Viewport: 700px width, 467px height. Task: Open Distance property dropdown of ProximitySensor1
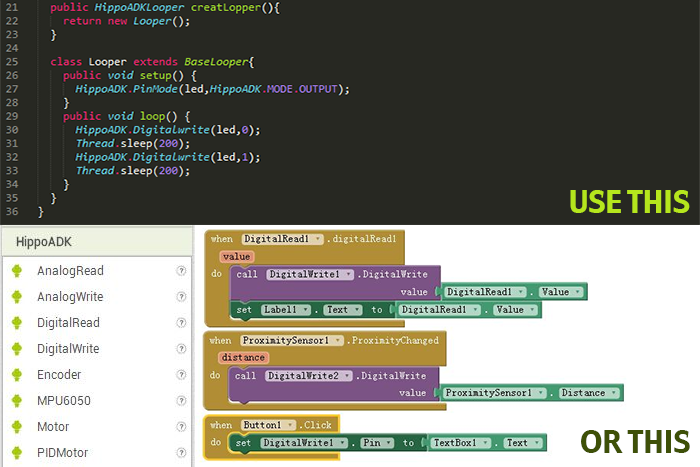589,393
